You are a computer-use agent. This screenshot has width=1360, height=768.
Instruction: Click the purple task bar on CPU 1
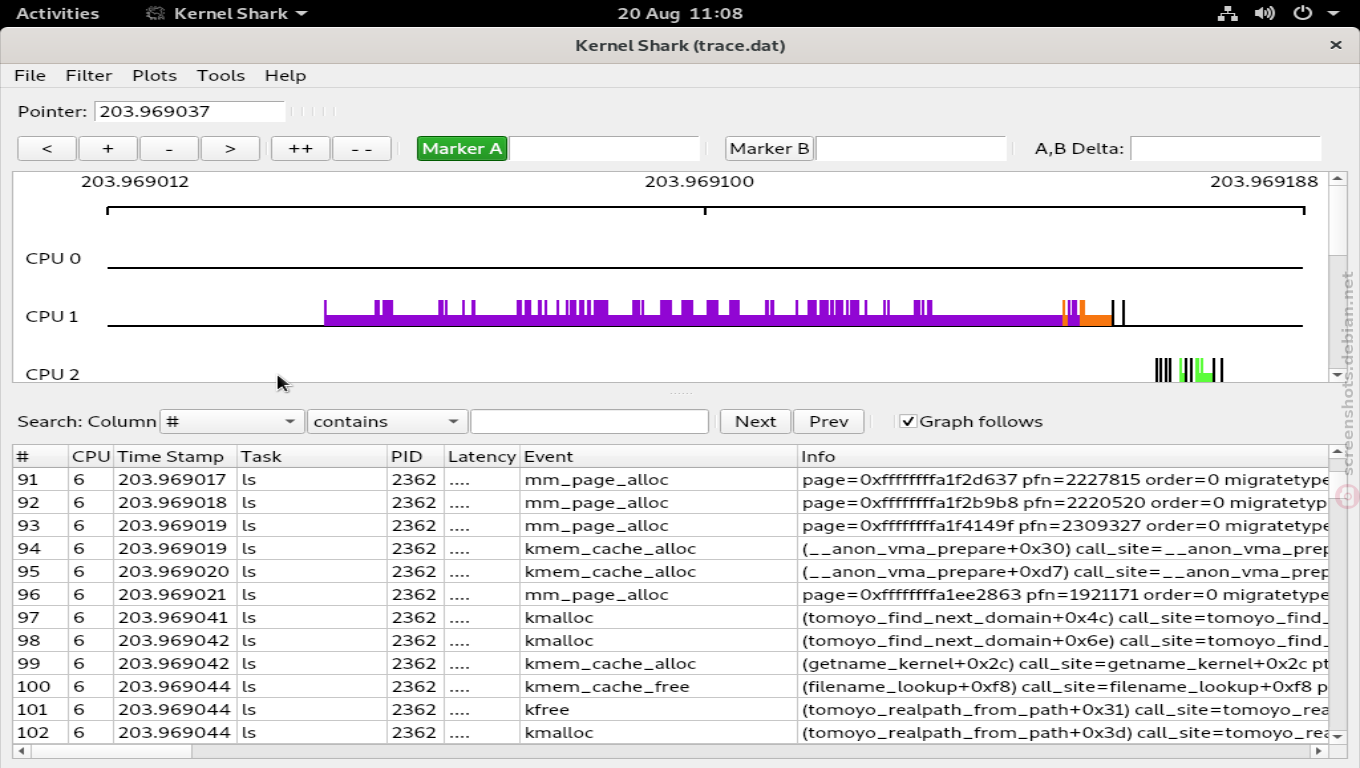click(x=692, y=320)
